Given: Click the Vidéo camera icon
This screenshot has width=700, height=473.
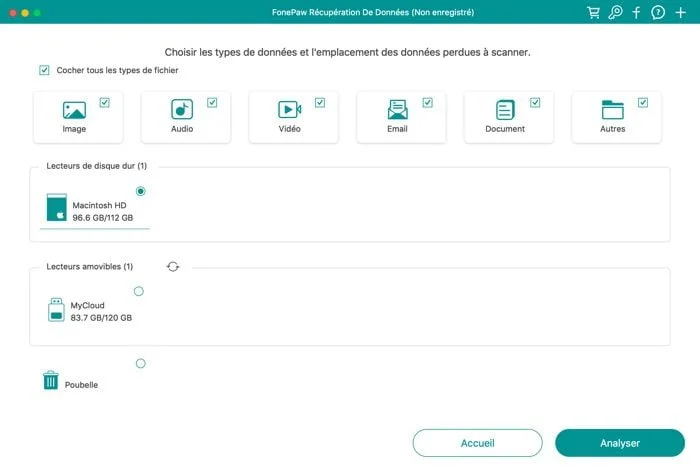Looking at the screenshot, I should click(290, 109).
